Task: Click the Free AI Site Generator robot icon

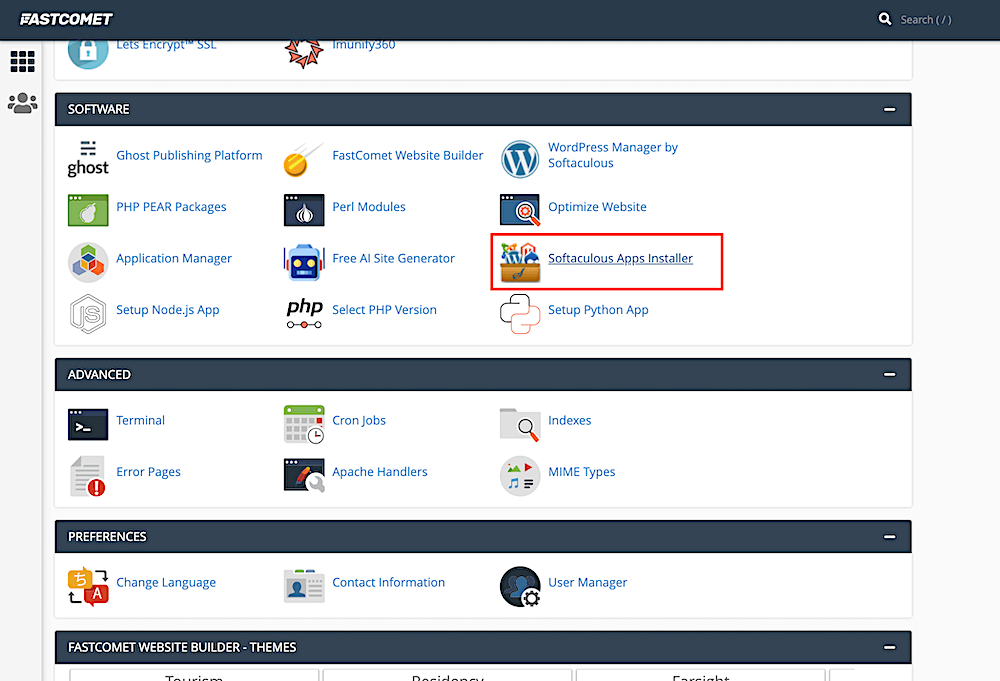Action: tap(304, 262)
